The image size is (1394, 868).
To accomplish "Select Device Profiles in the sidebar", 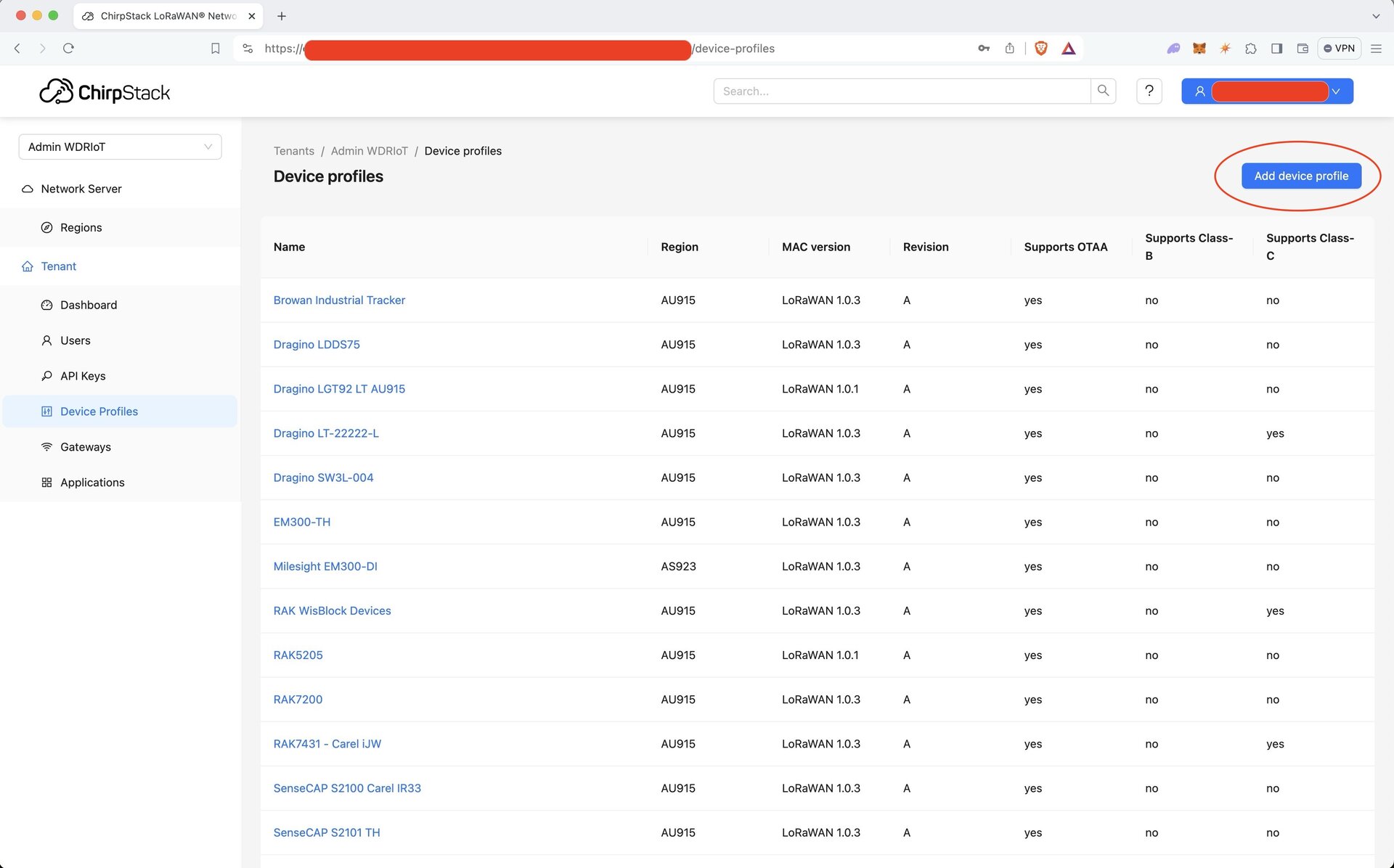I will pyautogui.click(x=121, y=412).
